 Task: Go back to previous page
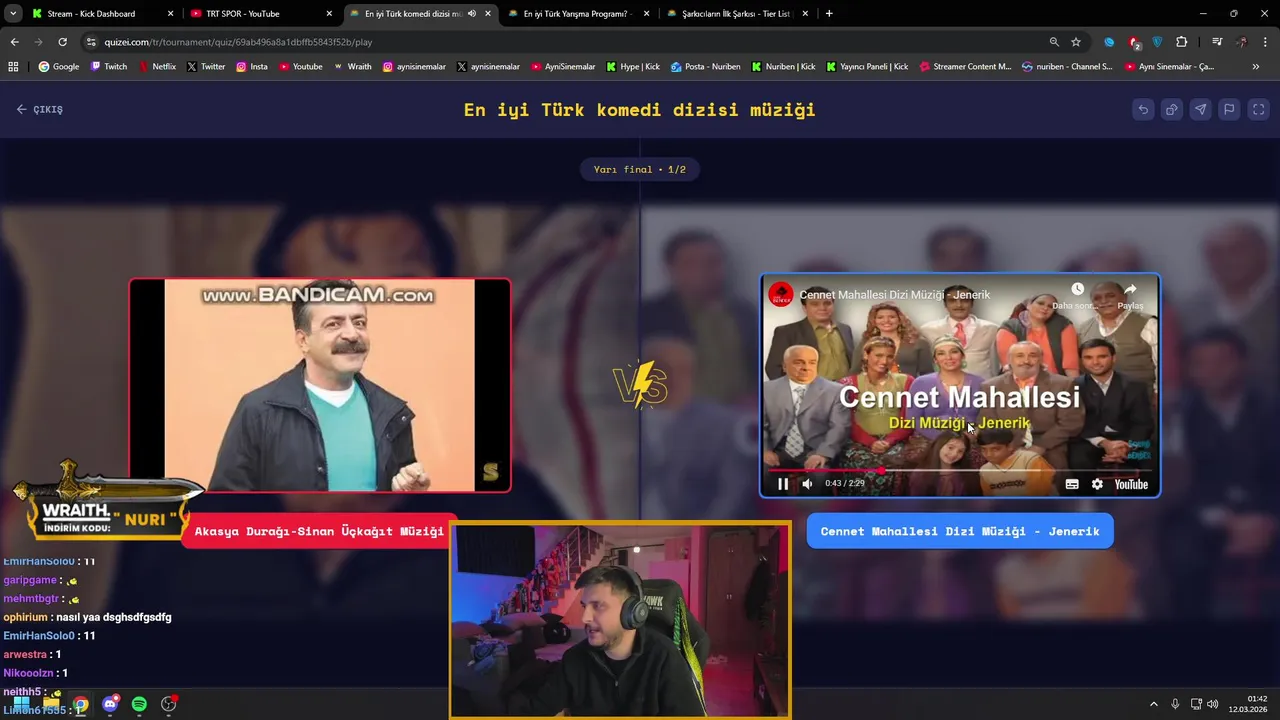14,42
